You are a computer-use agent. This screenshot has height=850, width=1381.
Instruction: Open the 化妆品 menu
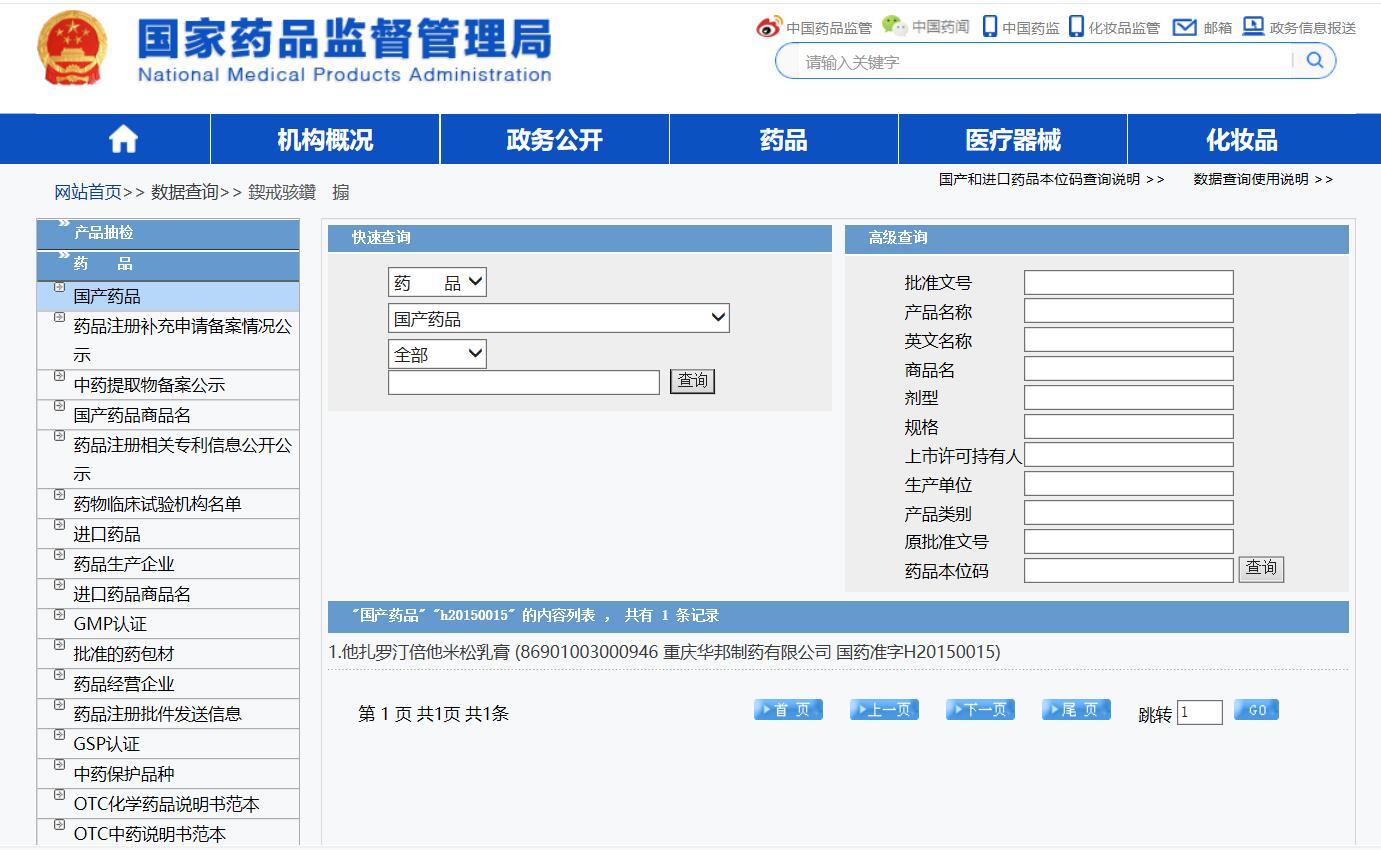pos(1241,139)
